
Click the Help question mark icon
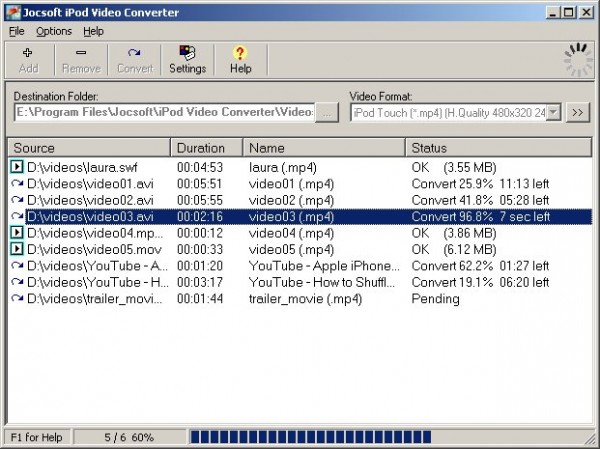(x=240, y=53)
